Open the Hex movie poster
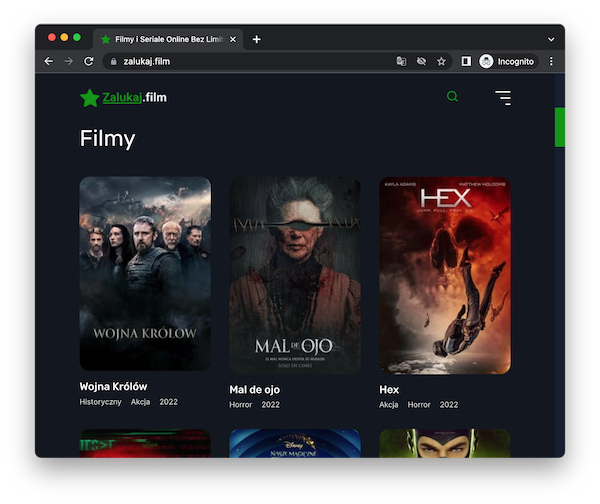Image resolution: width=600 pixels, height=504 pixels. point(445,275)
